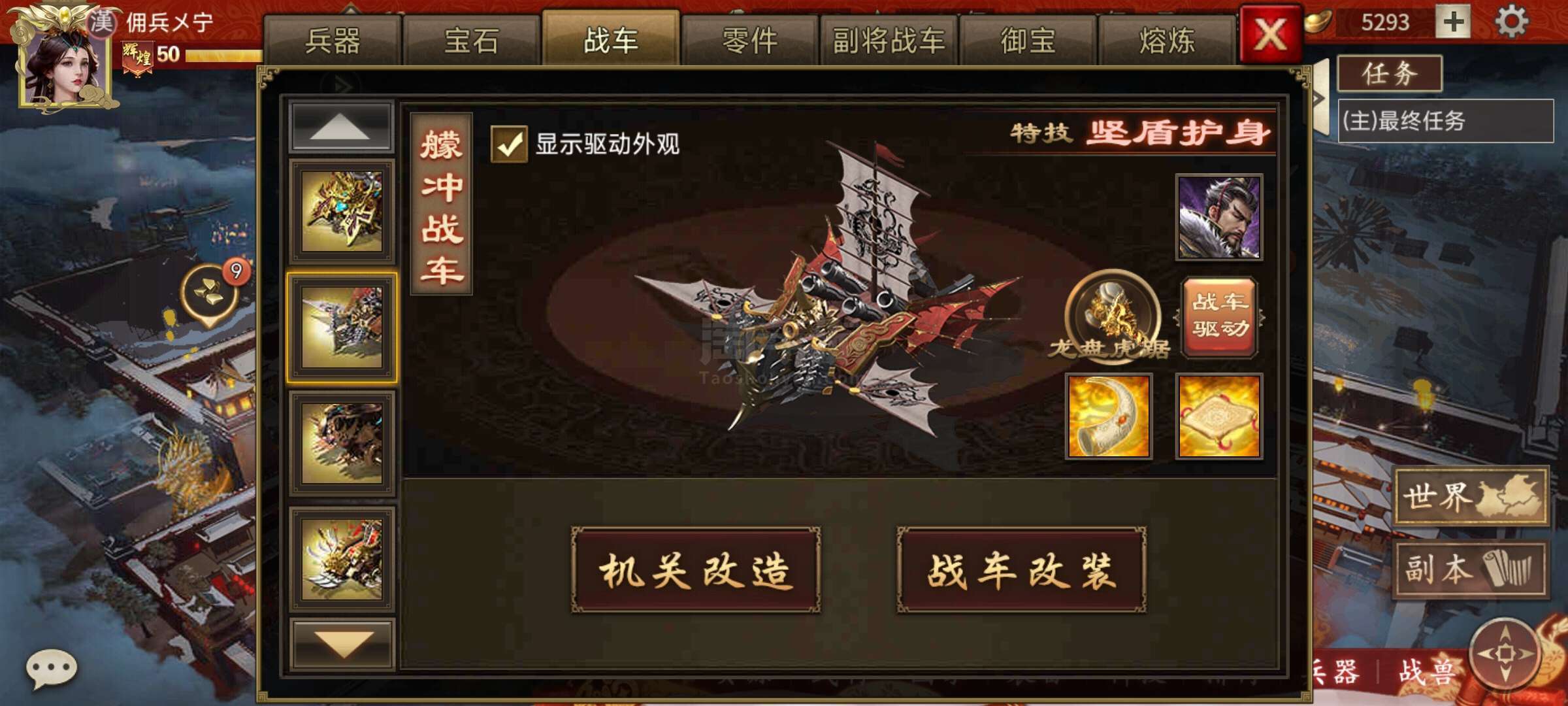Click the 战车驱动 red button
Screen dimensions: 1568x706
point(1219,316)
